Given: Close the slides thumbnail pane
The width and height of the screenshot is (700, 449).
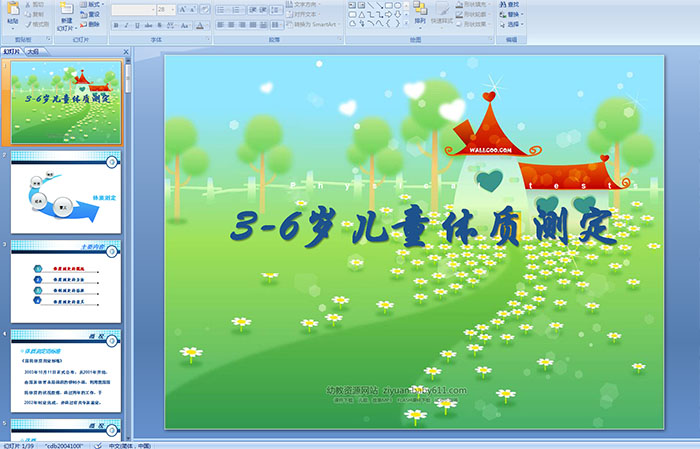Looking at the screenshot, I should pos(126,52).
